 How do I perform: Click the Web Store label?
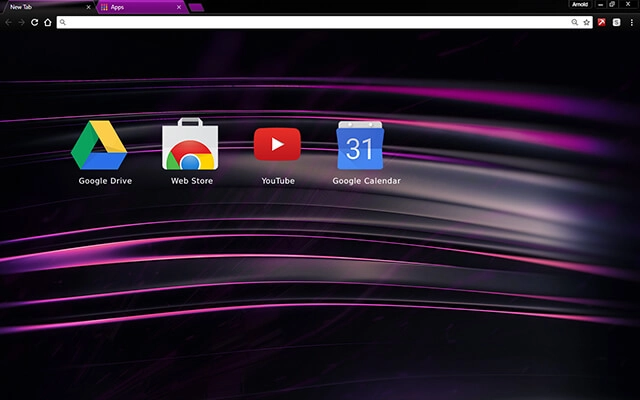coord(192,181)
